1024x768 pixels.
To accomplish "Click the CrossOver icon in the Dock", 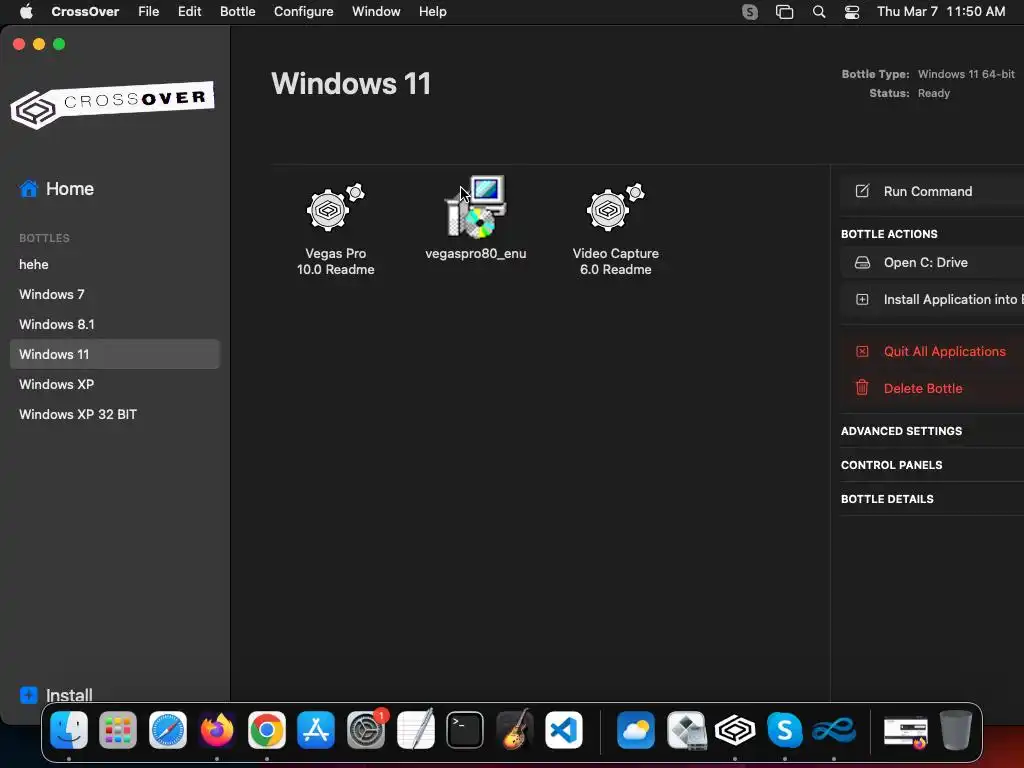I will 735,730.
